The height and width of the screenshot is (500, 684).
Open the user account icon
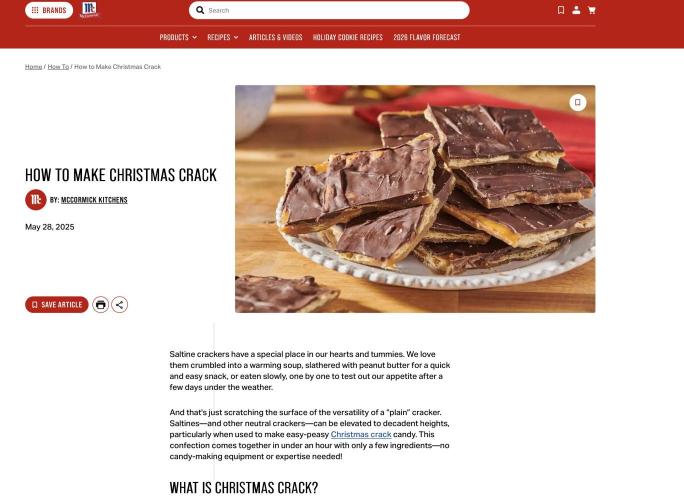point(576,10)
